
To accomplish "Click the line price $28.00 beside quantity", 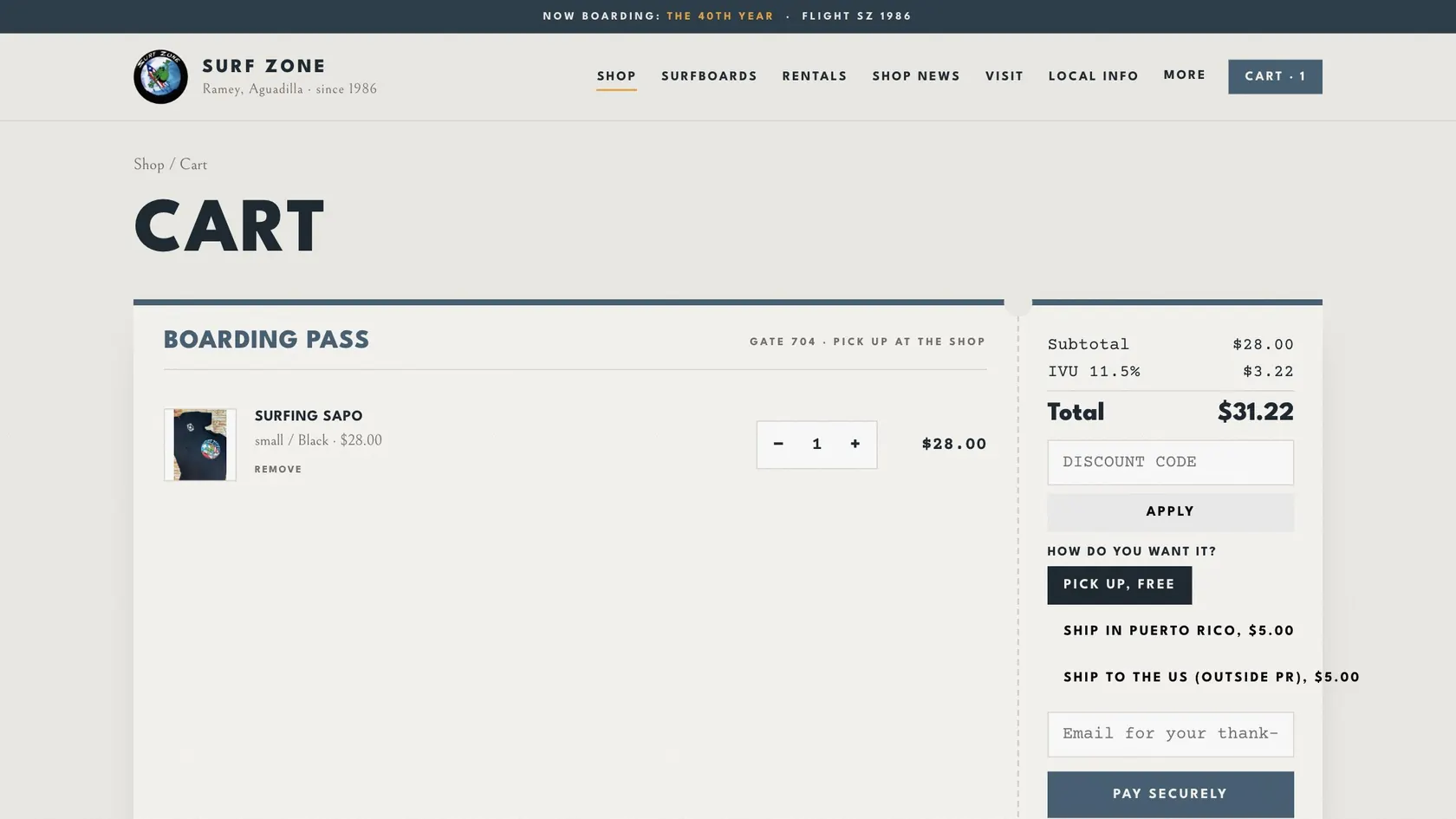I will tap(954, 445).
